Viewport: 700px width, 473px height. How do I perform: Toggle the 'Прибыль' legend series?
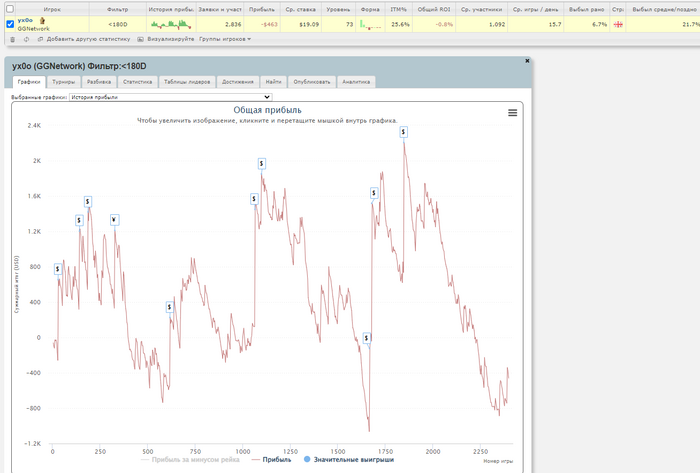(x=271, y=460)
